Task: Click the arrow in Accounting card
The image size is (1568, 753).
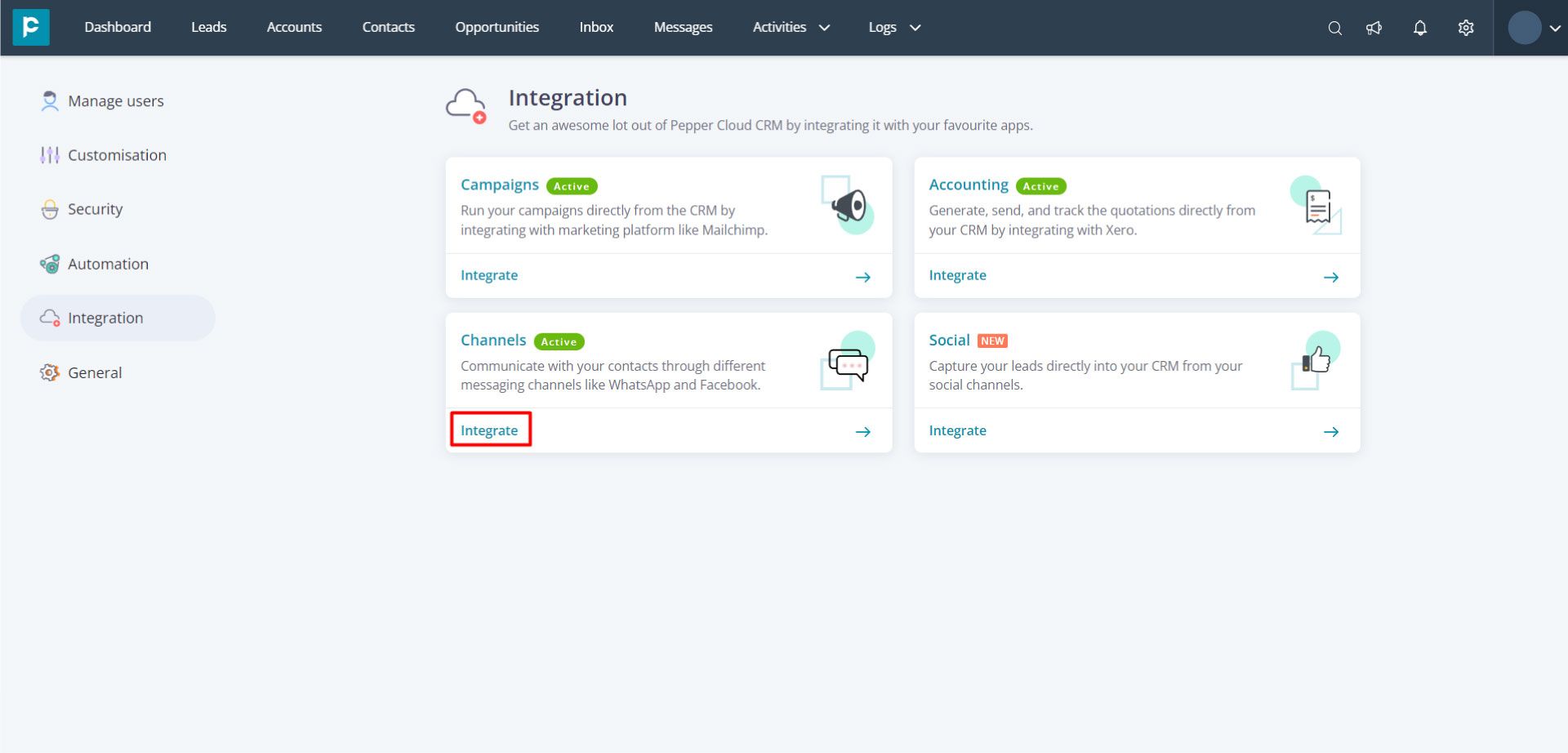Action: [1331, 277]
